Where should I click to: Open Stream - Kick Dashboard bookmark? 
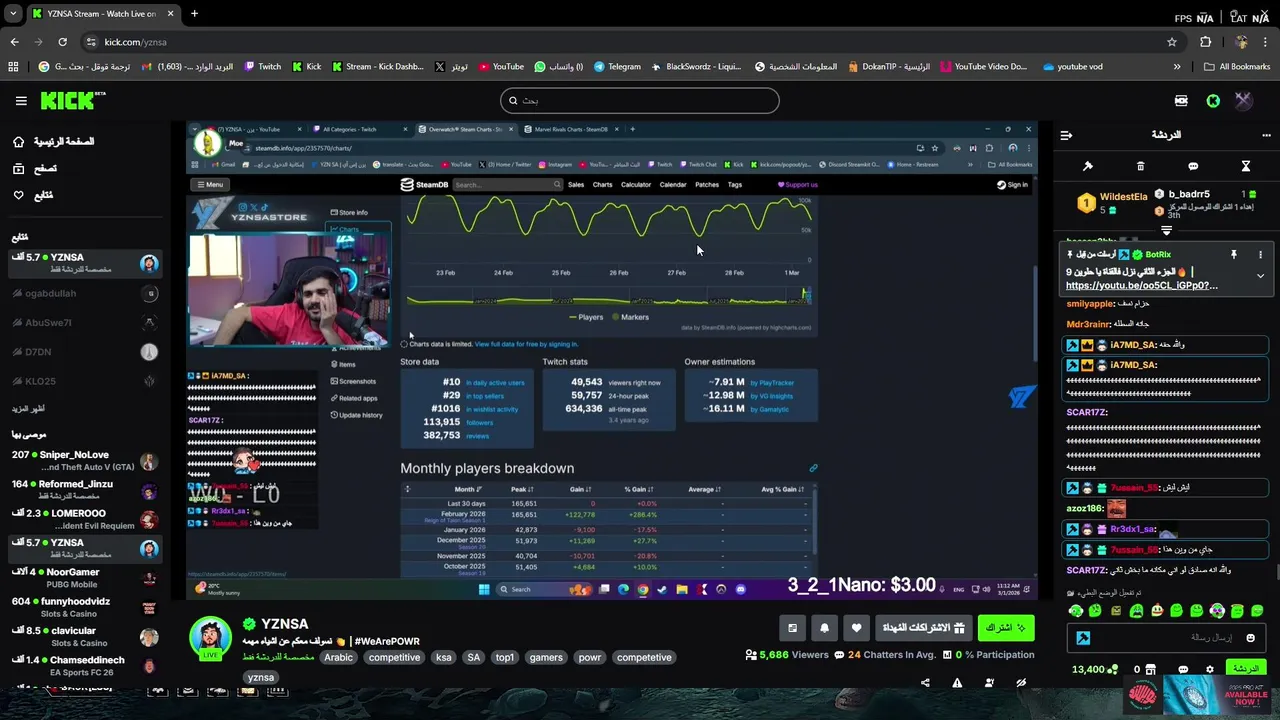378,67
